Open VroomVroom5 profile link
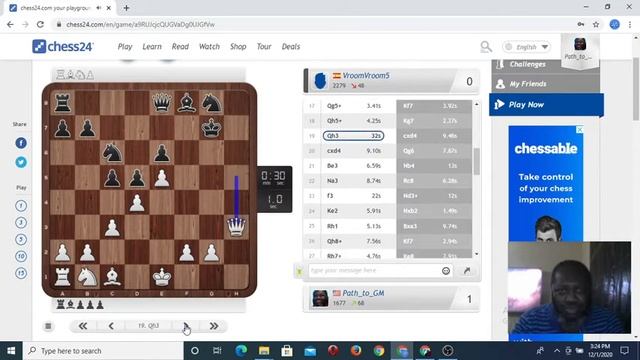640x360 pixels. pos(366,76)
